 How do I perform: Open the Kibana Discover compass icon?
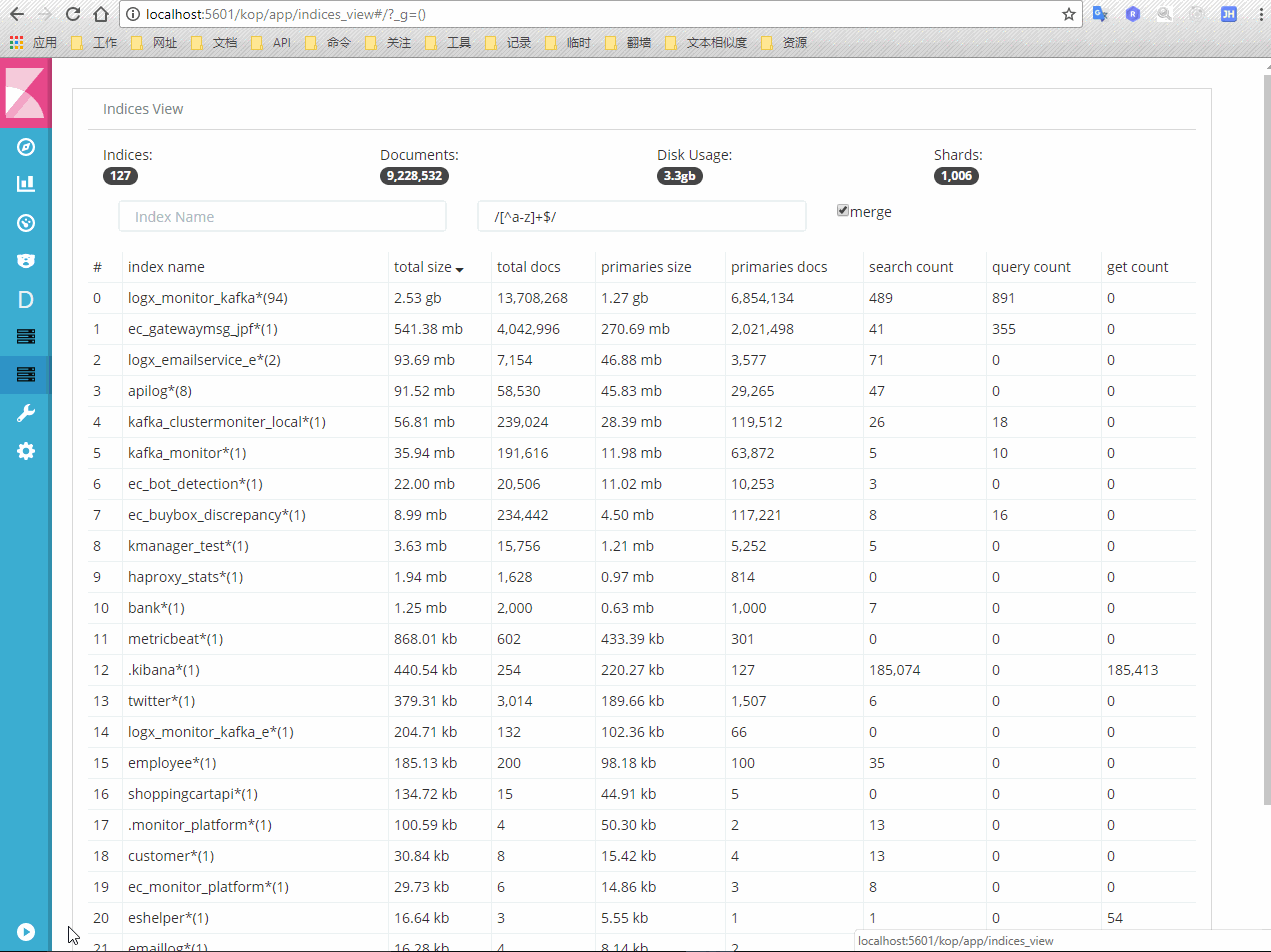click(x=25, y=146)
